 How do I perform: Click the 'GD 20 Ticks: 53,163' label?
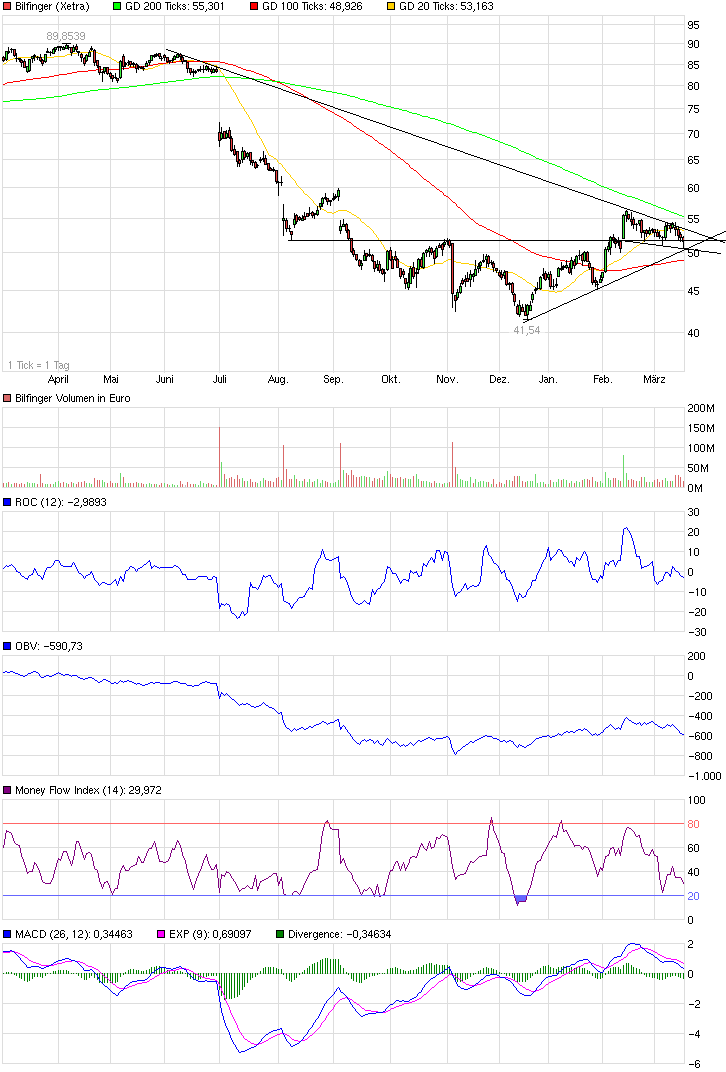(x=446, y=6)
